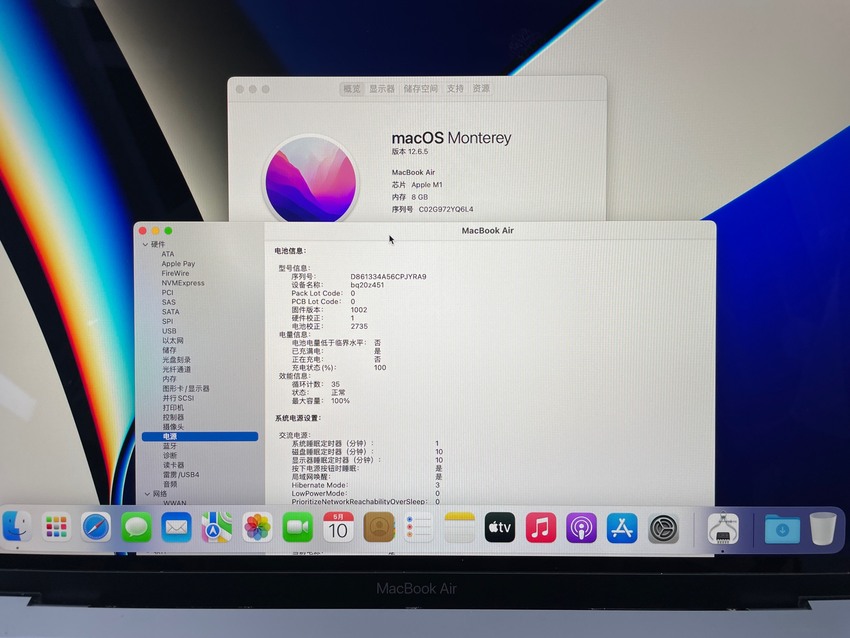Launch FaceTime from the Dock
Image resolution: width=850 pixels, height=638 pixels.
tap(297, 527)
